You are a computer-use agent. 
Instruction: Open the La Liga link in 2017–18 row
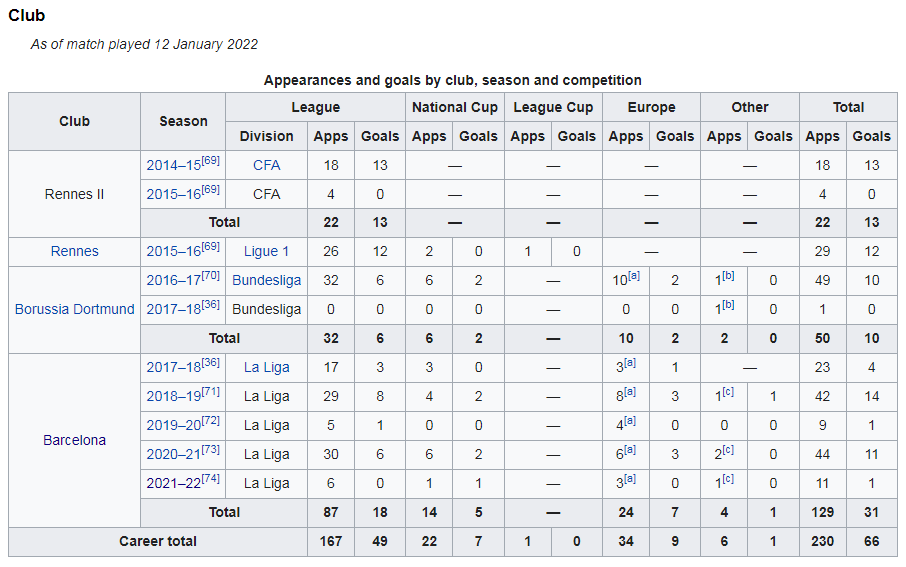tap(266, 368)
